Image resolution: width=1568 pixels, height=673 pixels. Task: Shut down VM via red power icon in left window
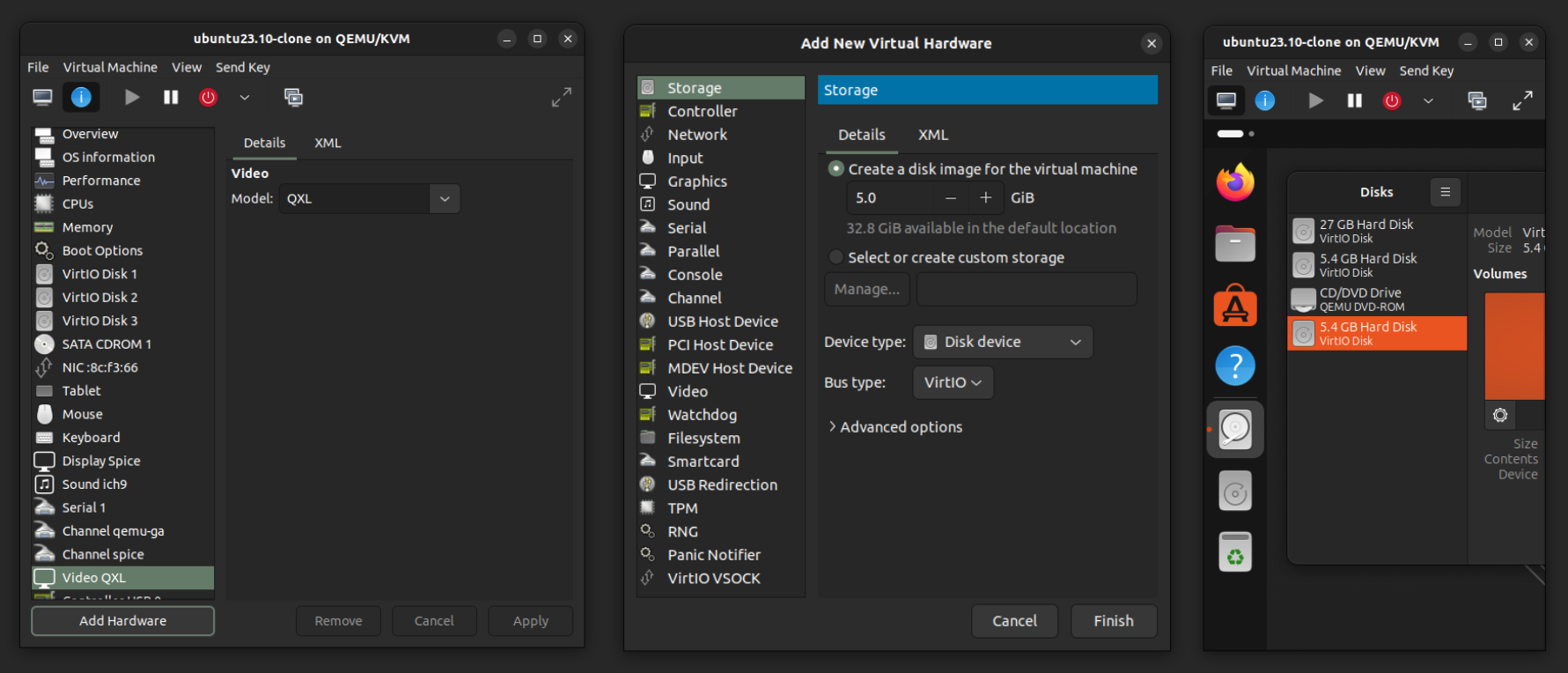click(x=209, y=97)
